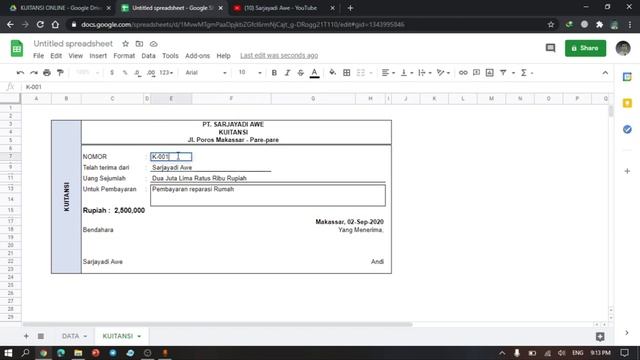Open text rotation dropdown
Image resolution: width=640 pixels, height=360 pixels.
tap(443, 73)
